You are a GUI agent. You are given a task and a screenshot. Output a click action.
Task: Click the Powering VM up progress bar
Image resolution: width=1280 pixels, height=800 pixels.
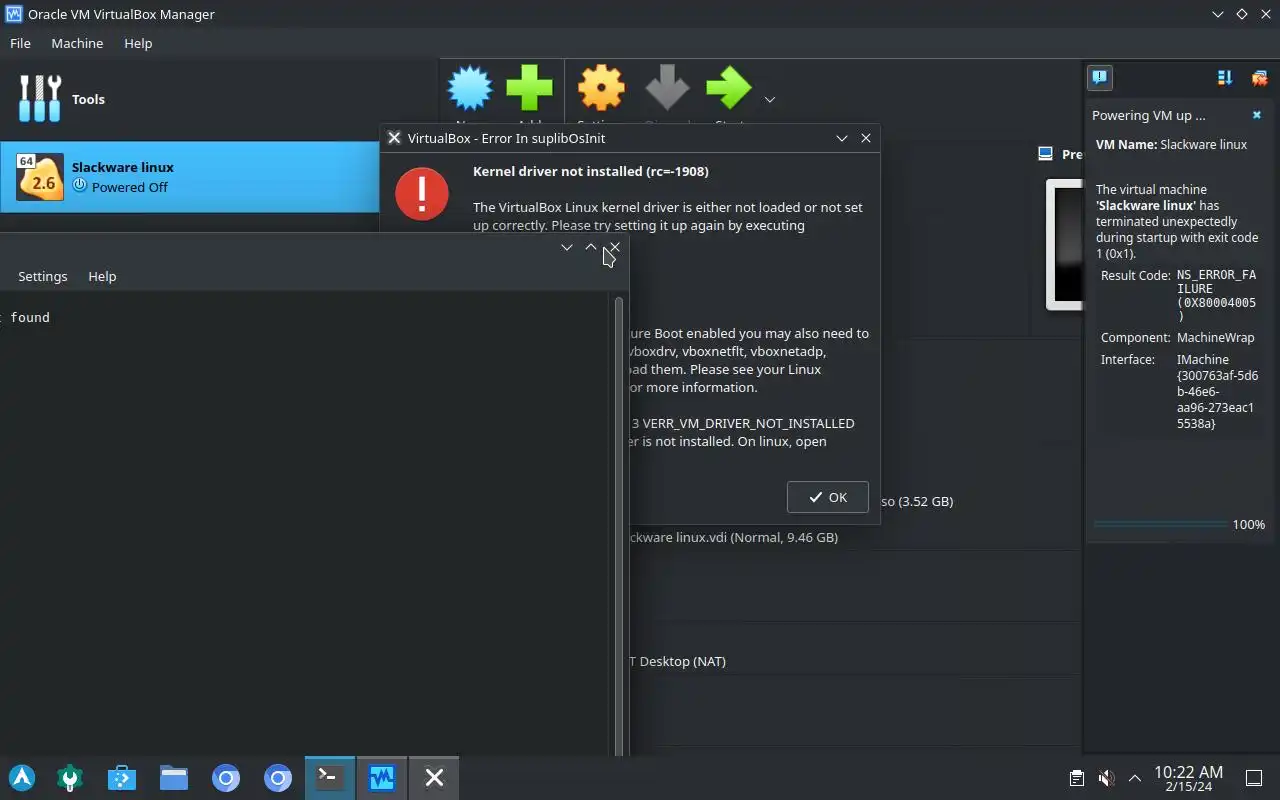pos(1161,524)
